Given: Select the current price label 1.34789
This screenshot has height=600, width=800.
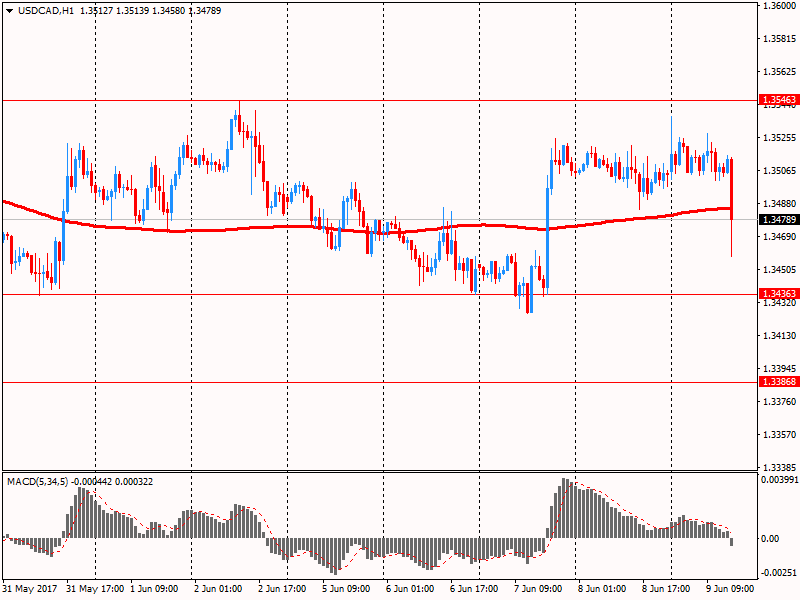Looking at the screenshot, I should 779,219.
